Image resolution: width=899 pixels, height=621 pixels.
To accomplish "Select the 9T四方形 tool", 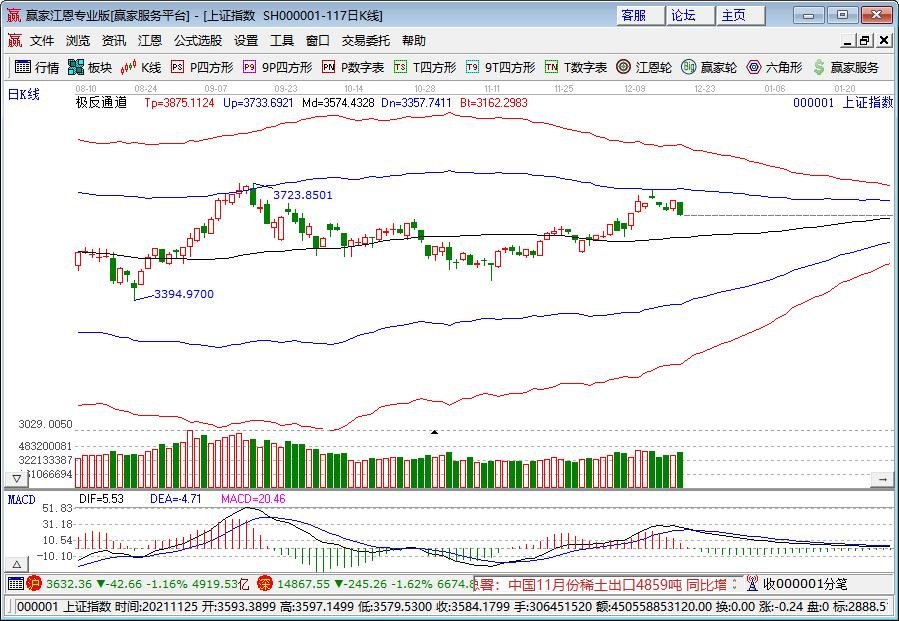I will point(501,67).
